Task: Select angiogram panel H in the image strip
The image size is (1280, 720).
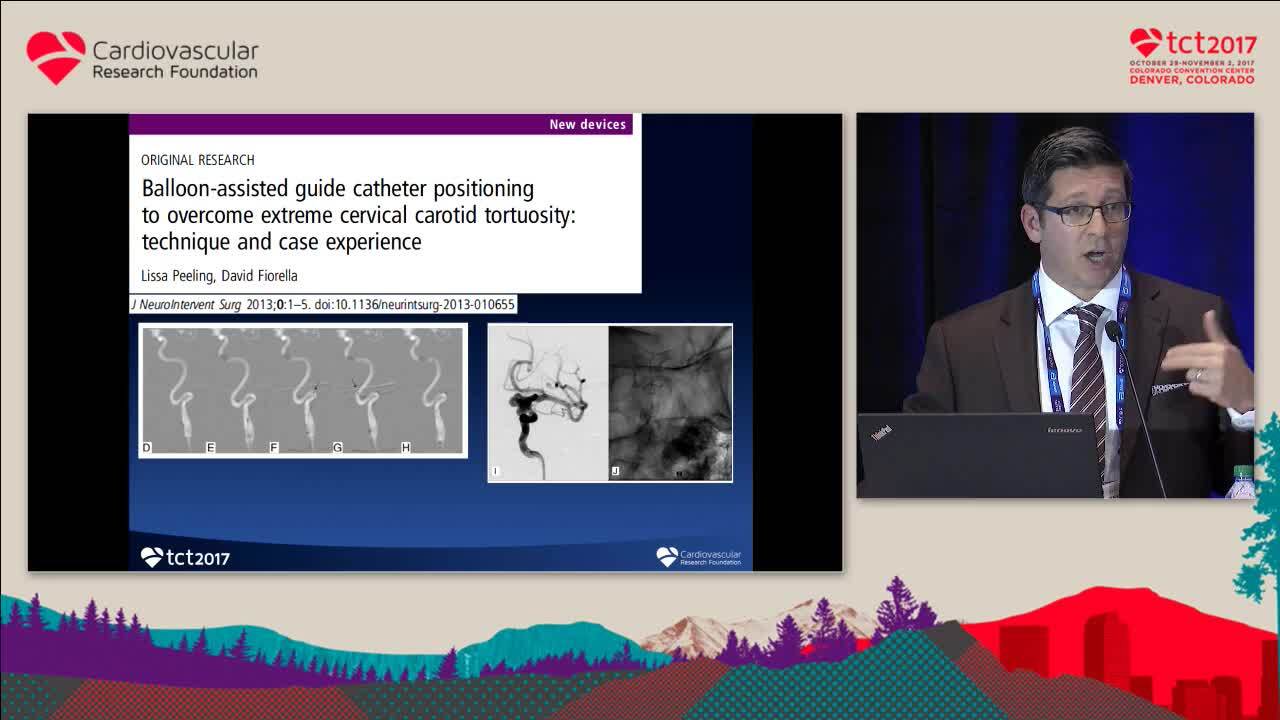Action: tap(432, 390)
